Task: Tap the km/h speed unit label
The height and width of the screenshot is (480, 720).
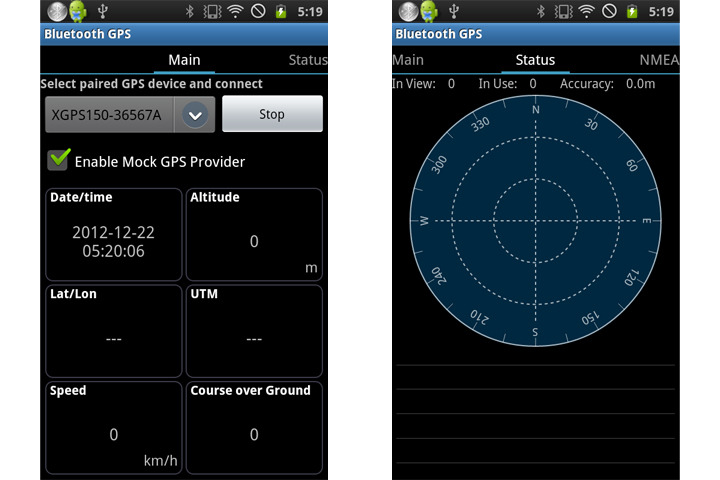Action: [160, 460]
